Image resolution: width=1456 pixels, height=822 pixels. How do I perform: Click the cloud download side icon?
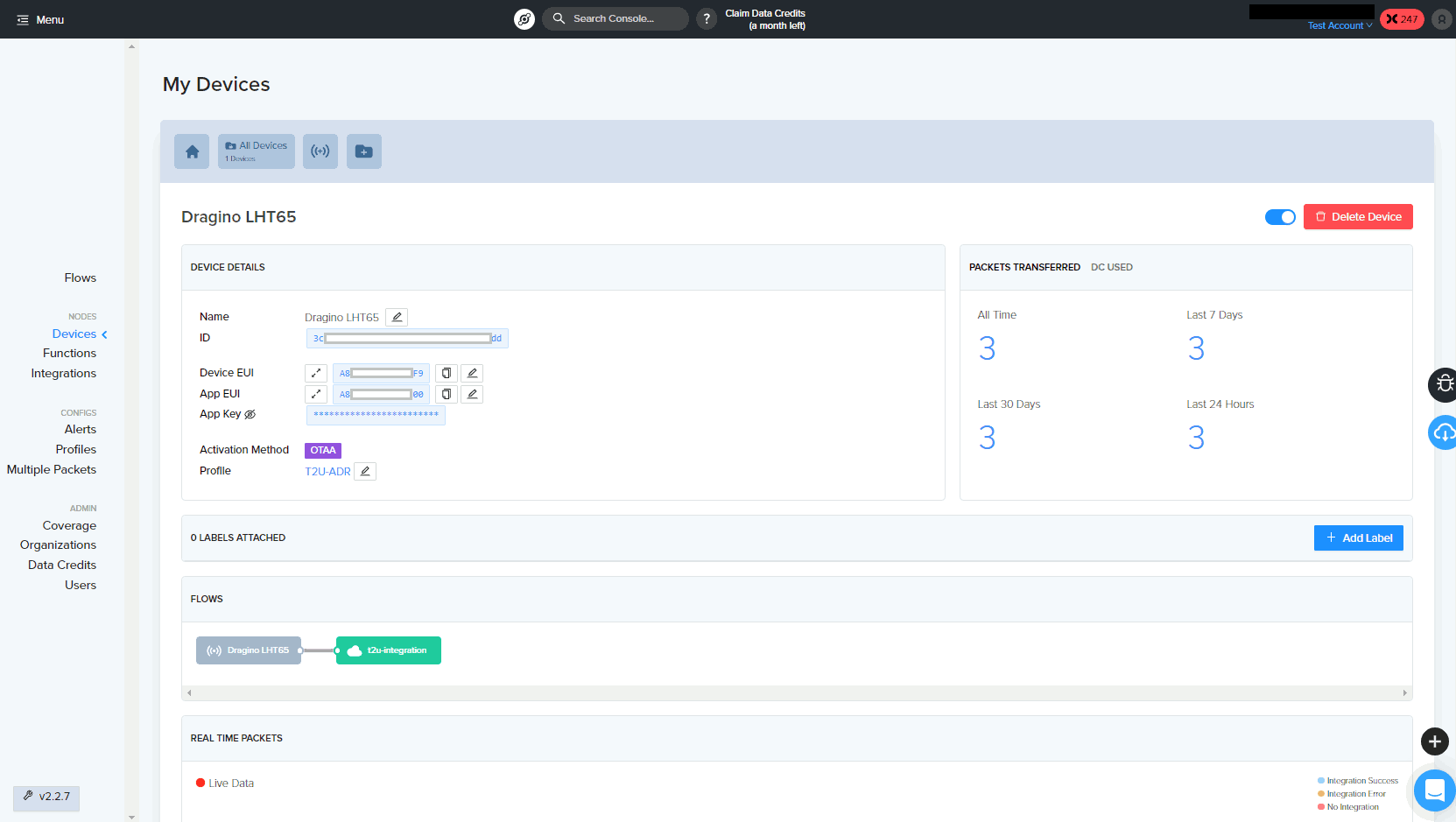point(1444,432)
